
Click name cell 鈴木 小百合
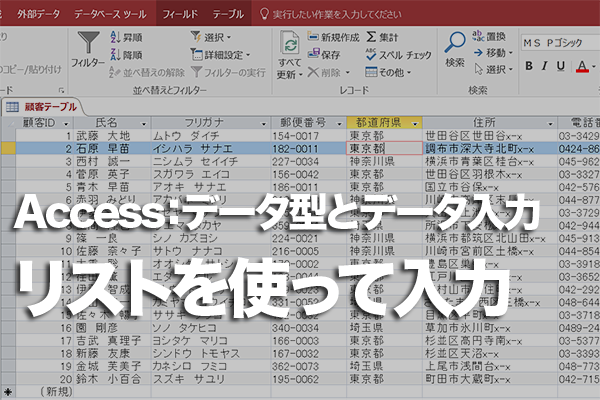112,379
